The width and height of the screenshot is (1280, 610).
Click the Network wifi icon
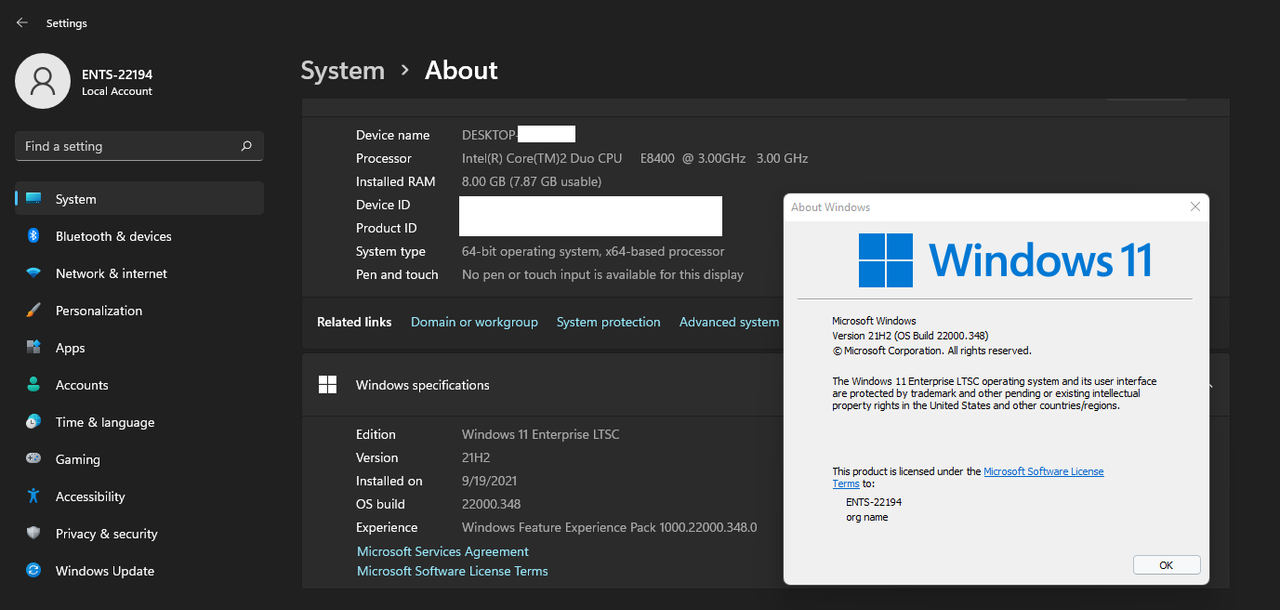34,273
